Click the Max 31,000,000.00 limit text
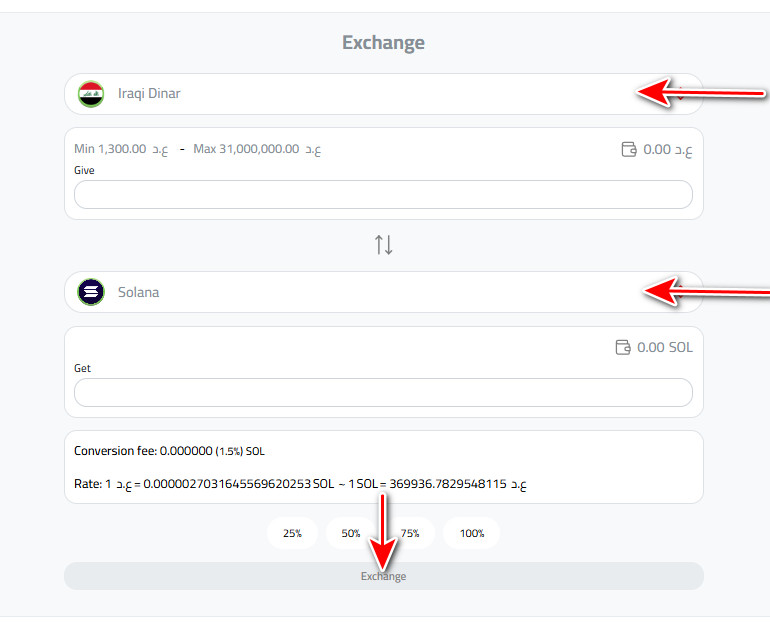The height and width of the screenshot is (626, 770). click(246, 149)
